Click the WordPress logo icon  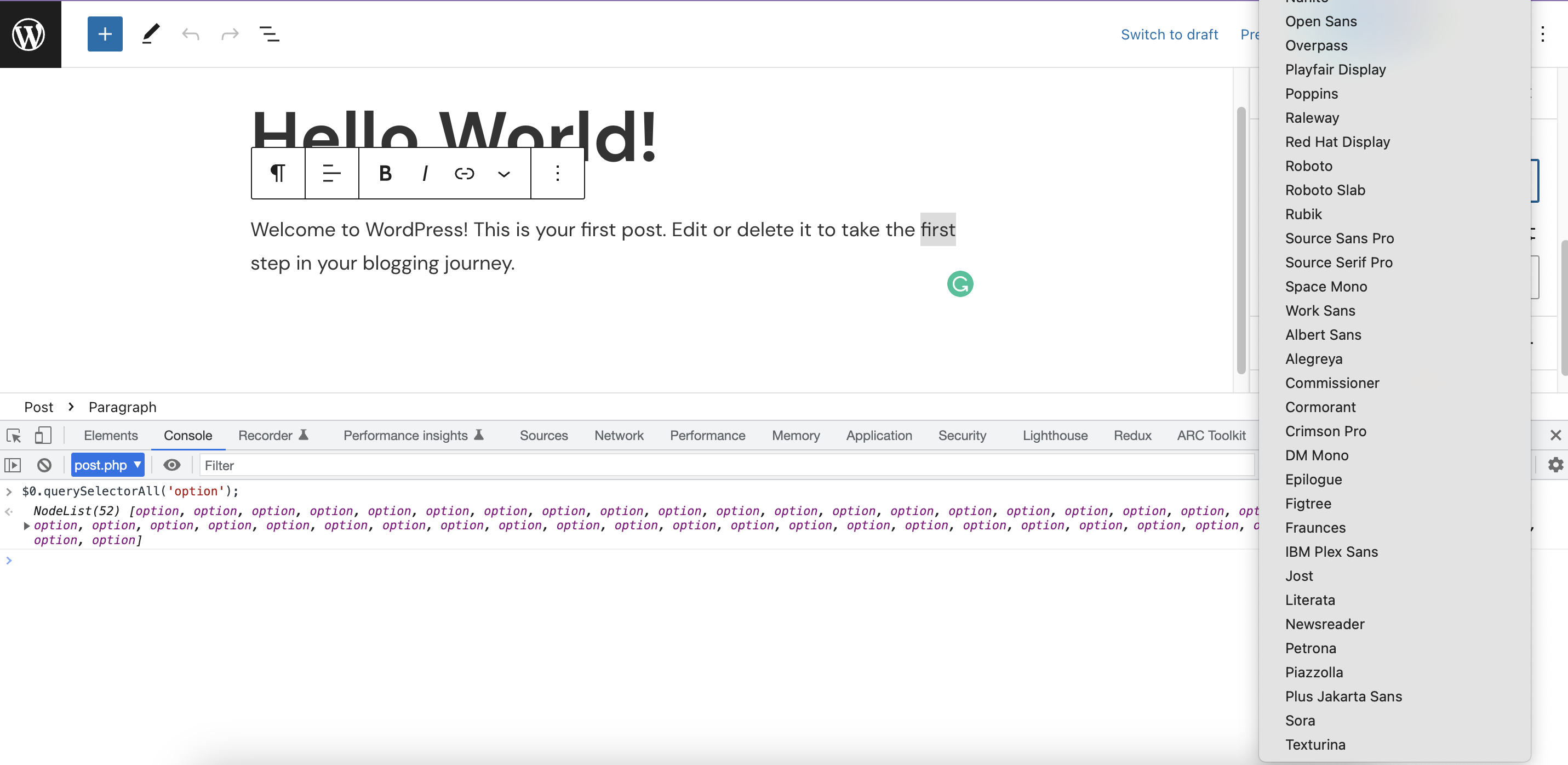30,34
